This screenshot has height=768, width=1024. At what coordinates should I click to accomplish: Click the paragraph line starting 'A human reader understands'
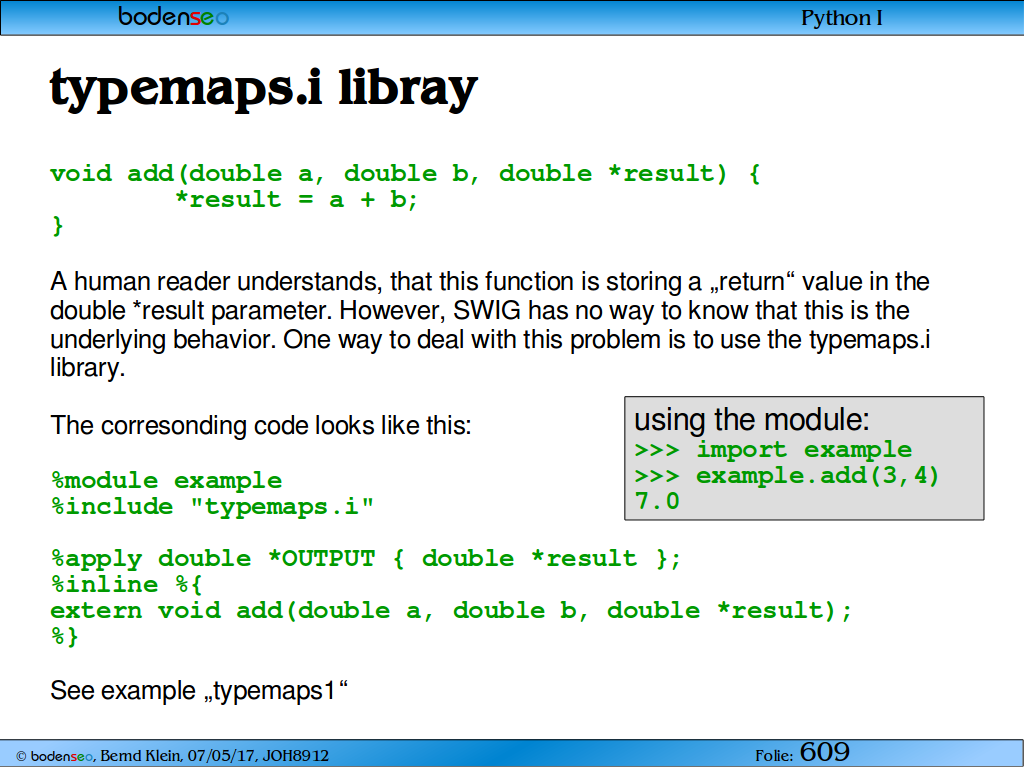490,281
